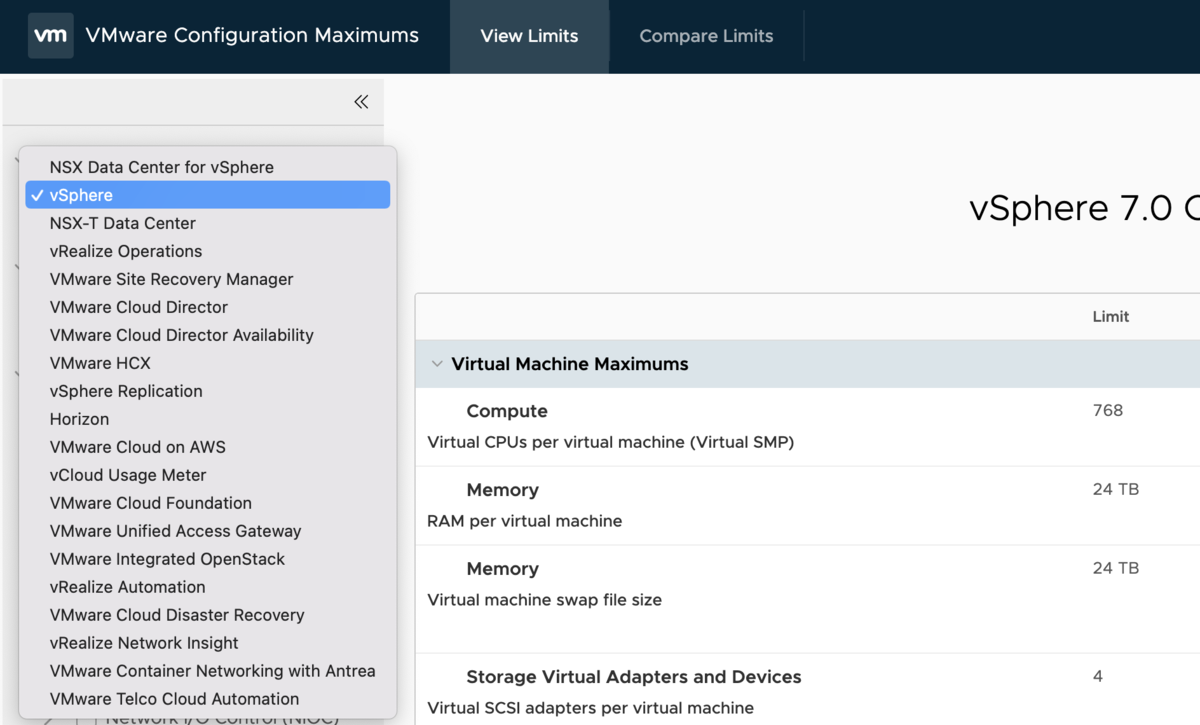Click the VMware vm logo icon
The image size is (1200, 725).
pos(50,36)
